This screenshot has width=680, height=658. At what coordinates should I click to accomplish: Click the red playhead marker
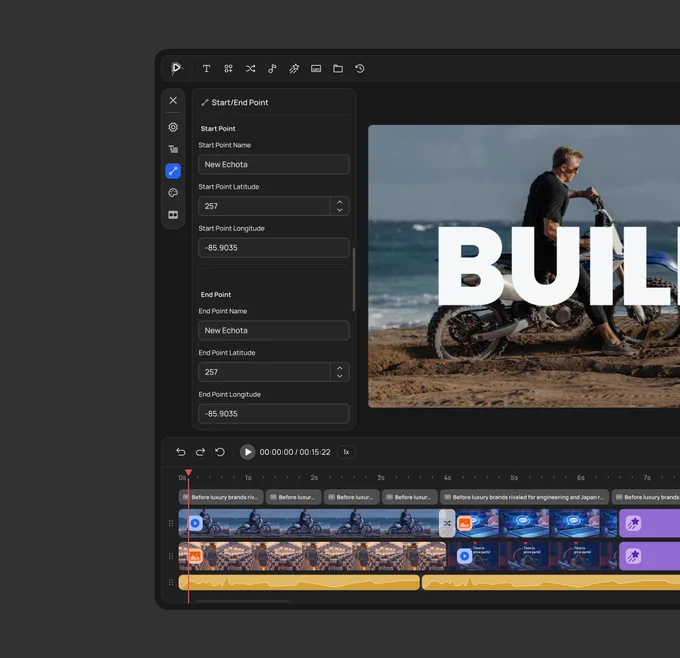188,472
